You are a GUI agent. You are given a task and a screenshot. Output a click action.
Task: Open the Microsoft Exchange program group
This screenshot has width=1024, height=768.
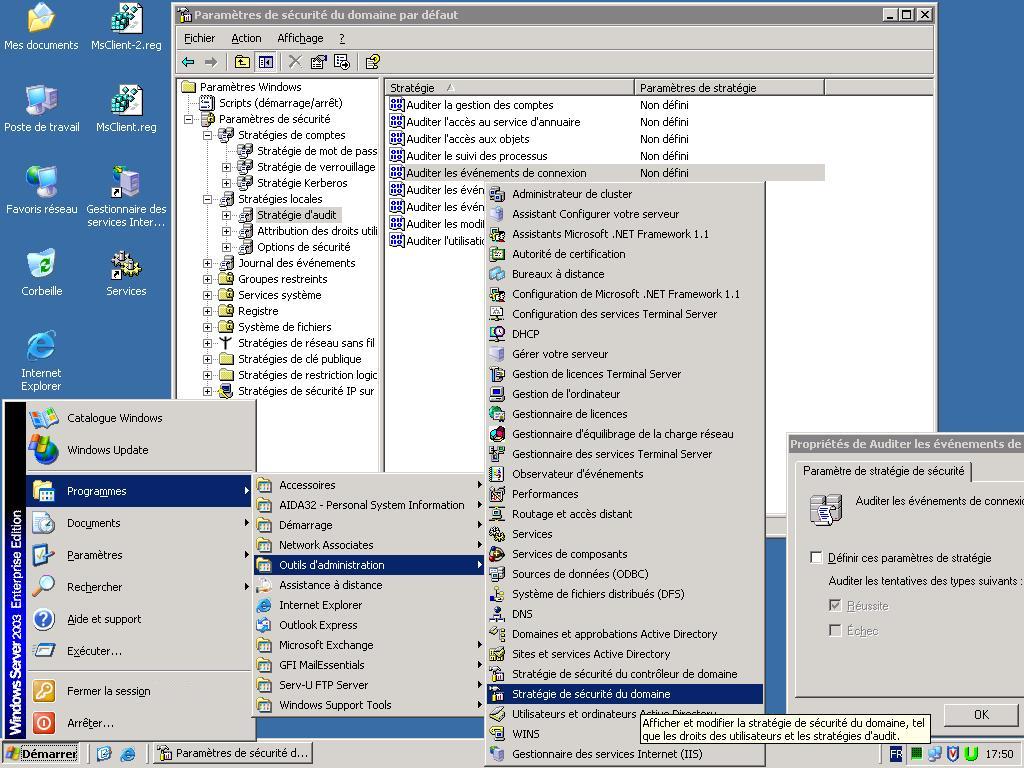pyautogui.click(x=370, y=645)
